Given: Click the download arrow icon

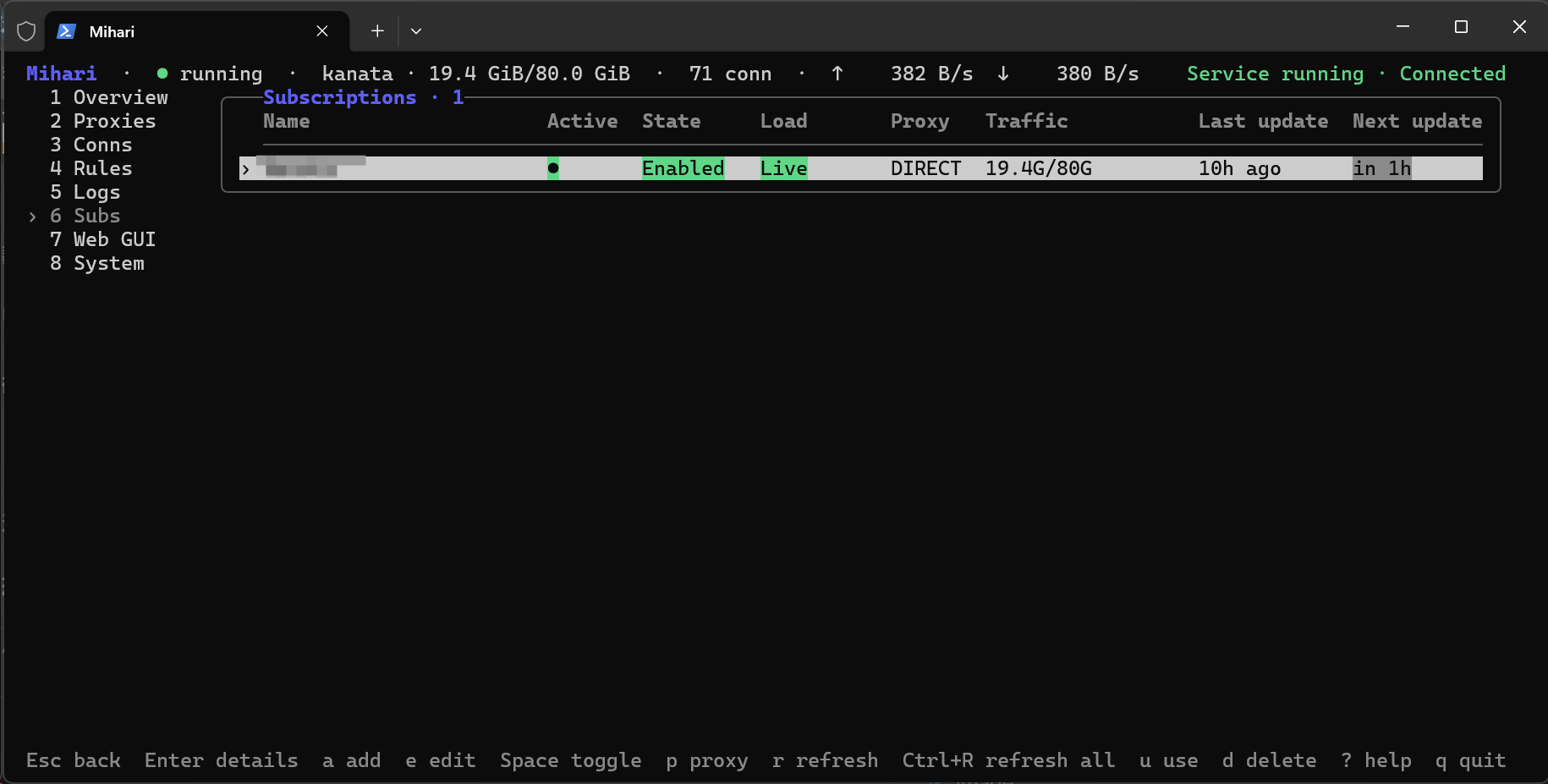Looking at the screenshot, I should pos(1003,74).
